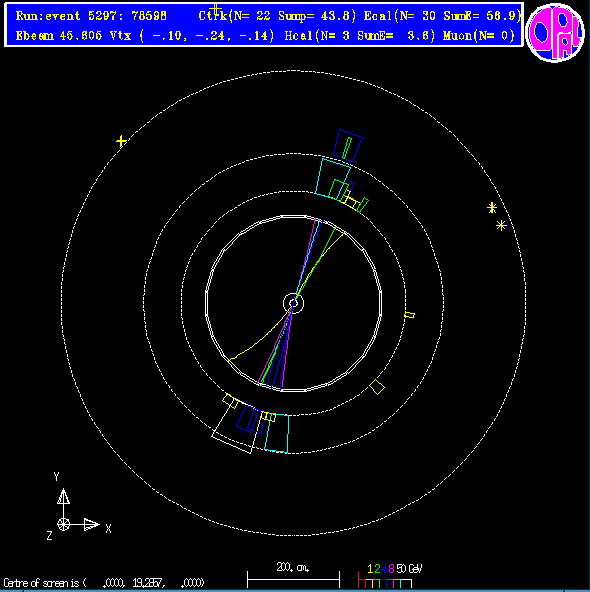Click the upper yellow asterisk muon hit
Viewport: 590px width, 592px height.
(x=492, y=208)
